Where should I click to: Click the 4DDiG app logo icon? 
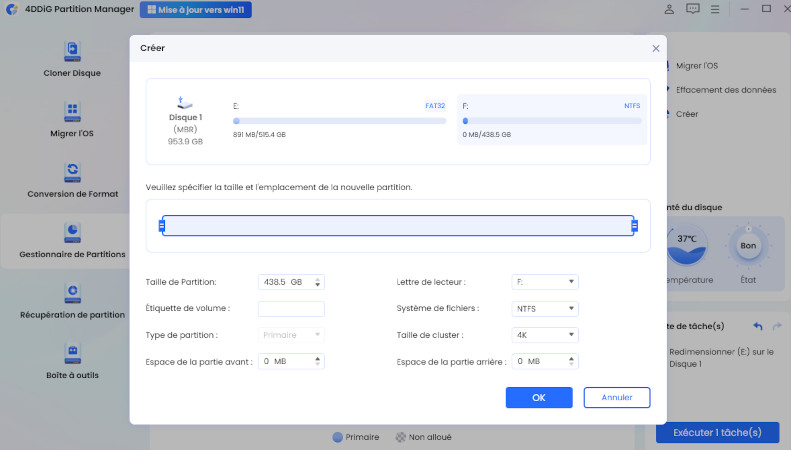tap(12, 9)
